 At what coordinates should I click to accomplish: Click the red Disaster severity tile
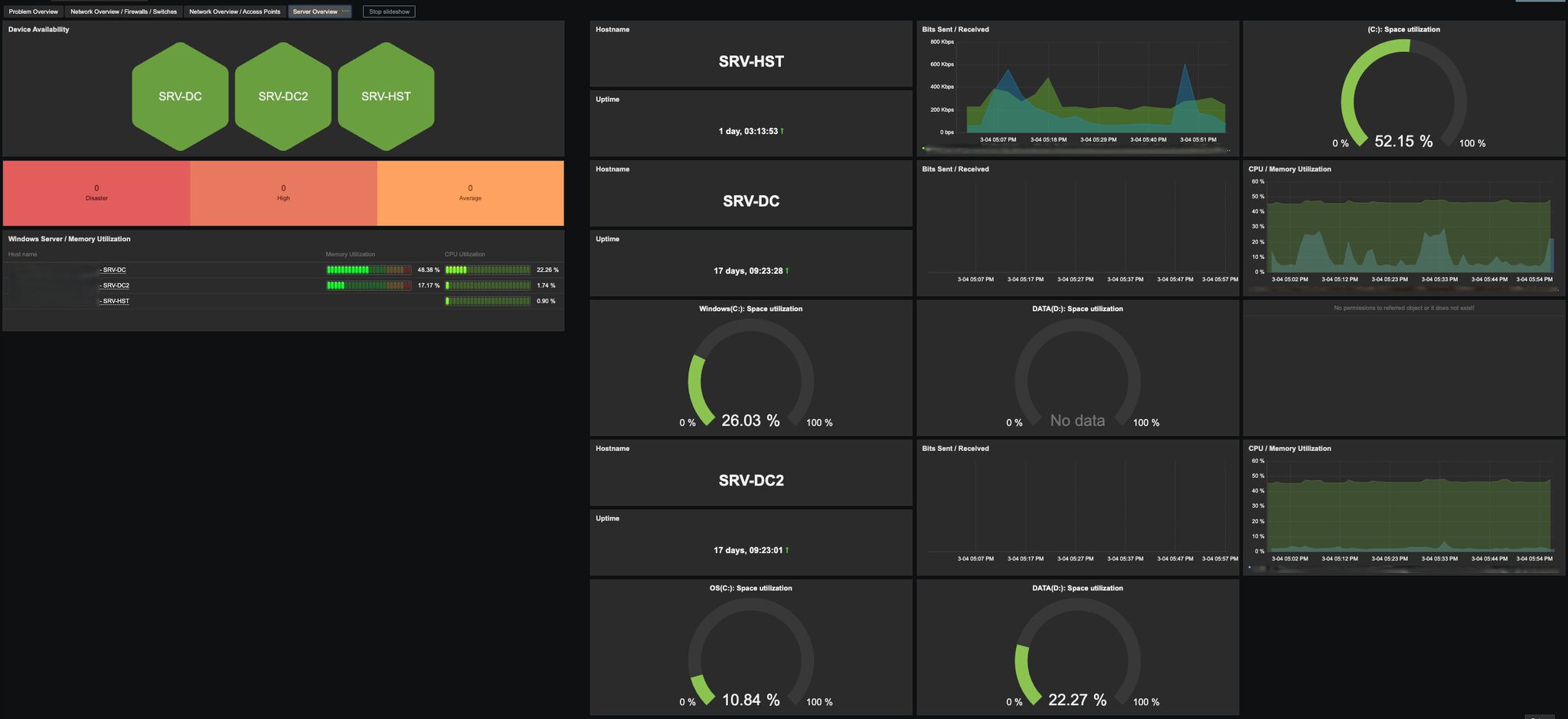pos(96,193)
